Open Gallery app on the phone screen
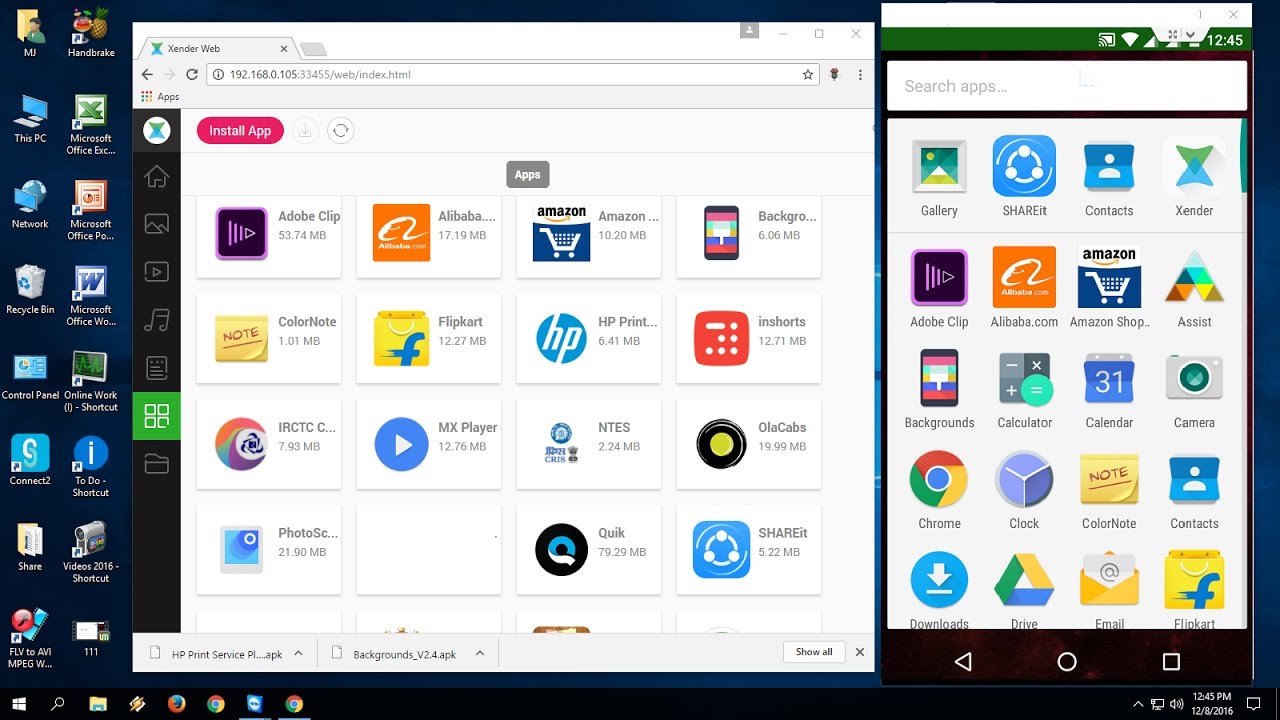 point(939,178)
